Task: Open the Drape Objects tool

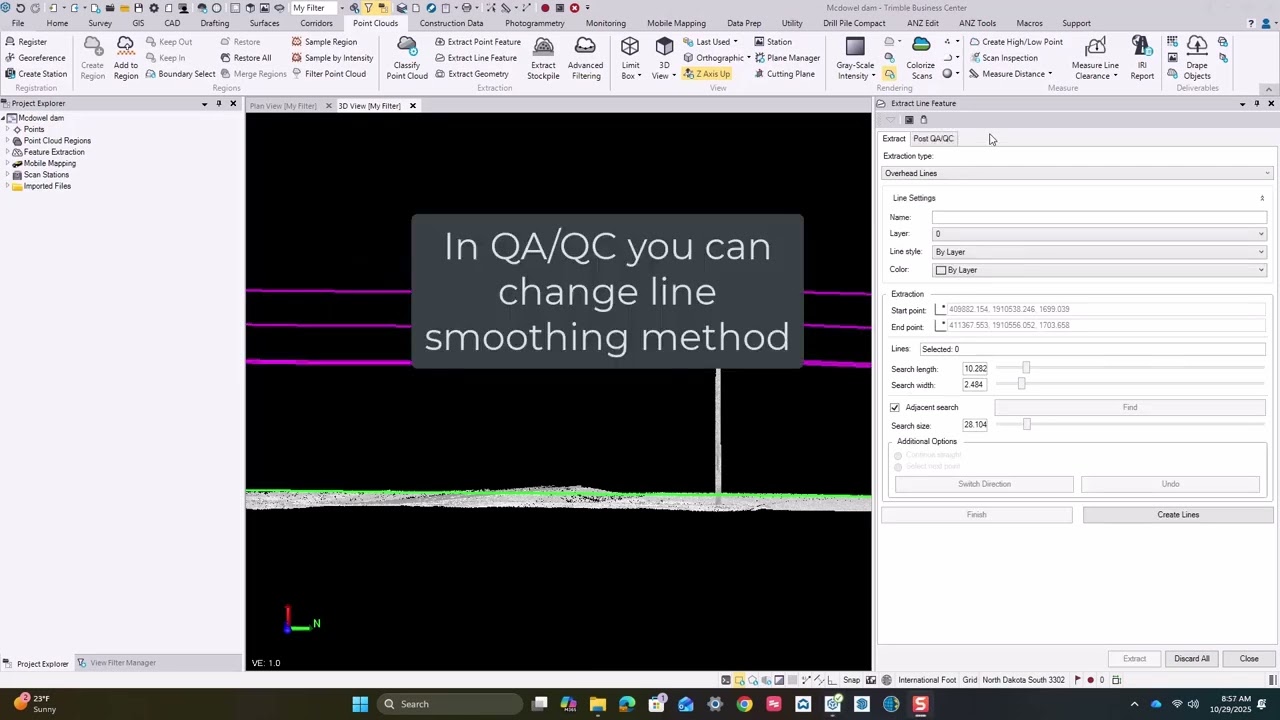Action: coord(1197,58)
